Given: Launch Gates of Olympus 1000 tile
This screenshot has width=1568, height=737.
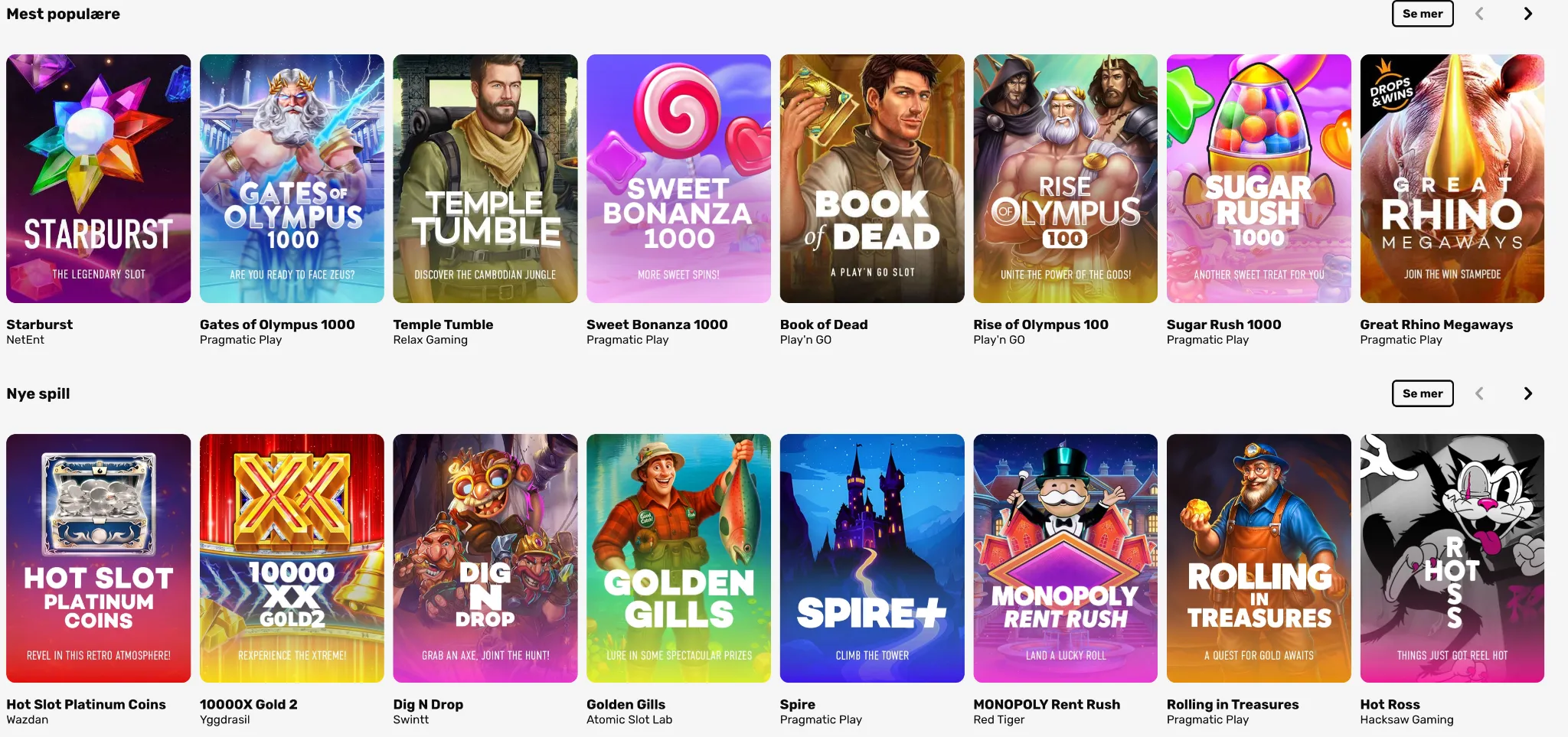Looking at the screenshot, I should pyautogui.click(x=292, y=178).
